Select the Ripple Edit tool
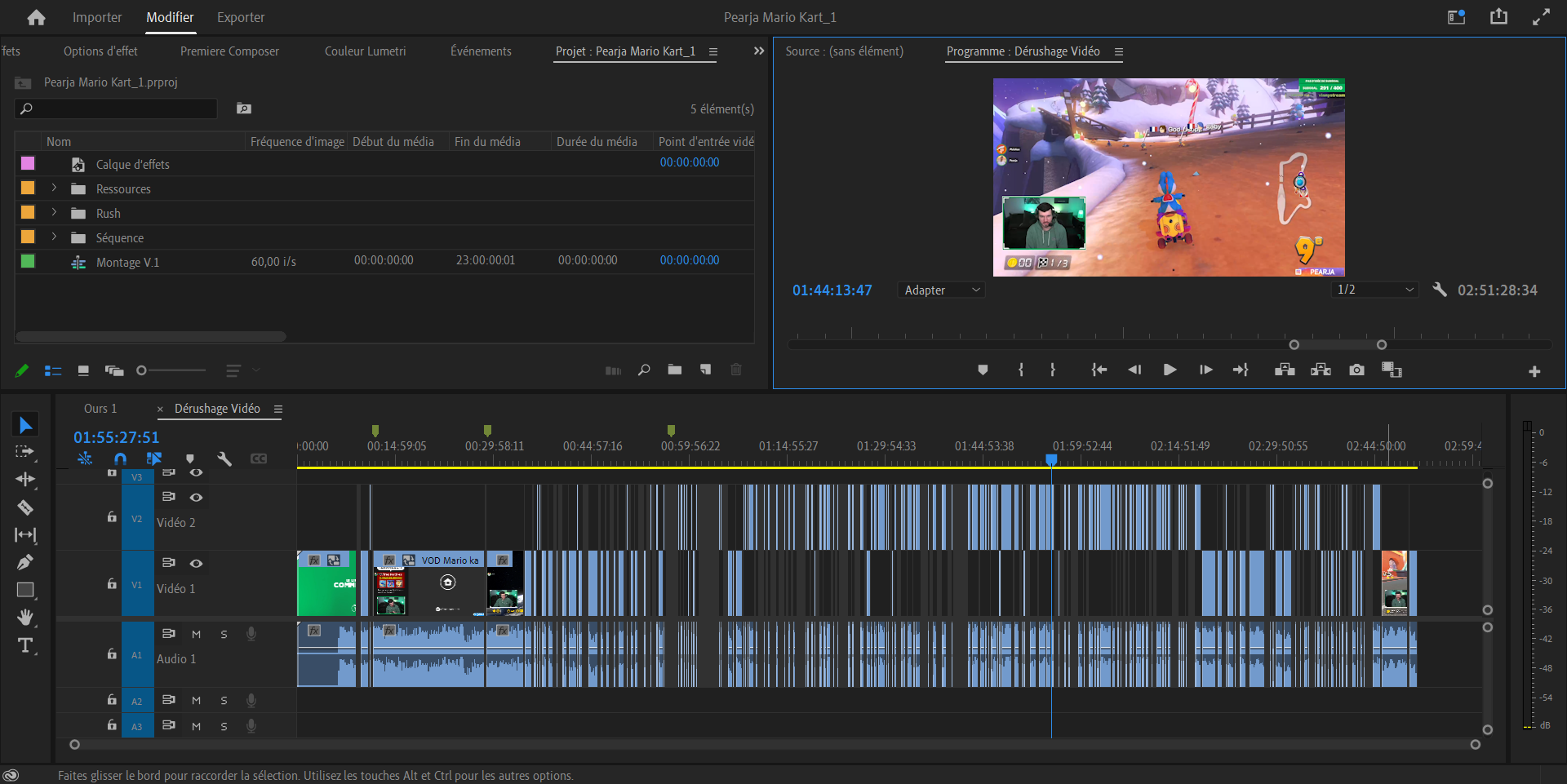 coord(25,479)
